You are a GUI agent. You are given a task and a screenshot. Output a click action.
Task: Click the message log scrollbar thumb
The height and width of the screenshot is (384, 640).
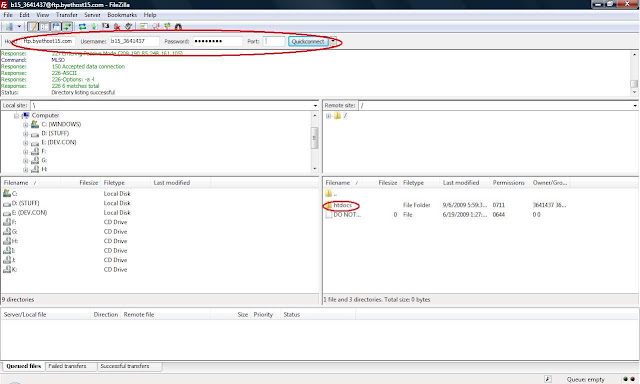[634, 84]
